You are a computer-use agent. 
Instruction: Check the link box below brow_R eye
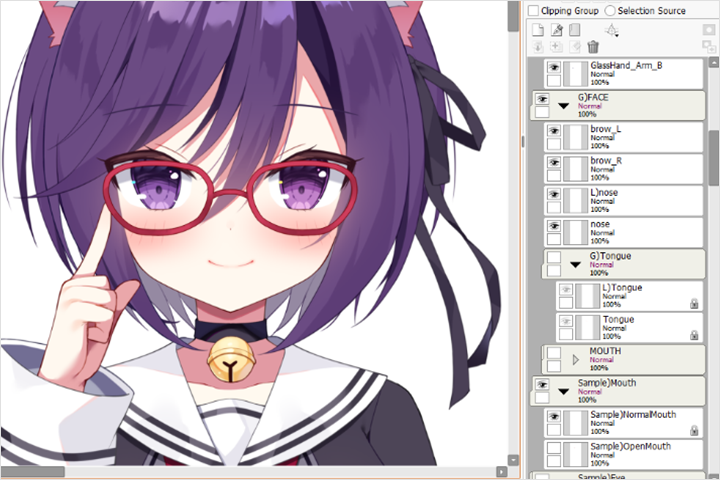click(x=554, y=175)
